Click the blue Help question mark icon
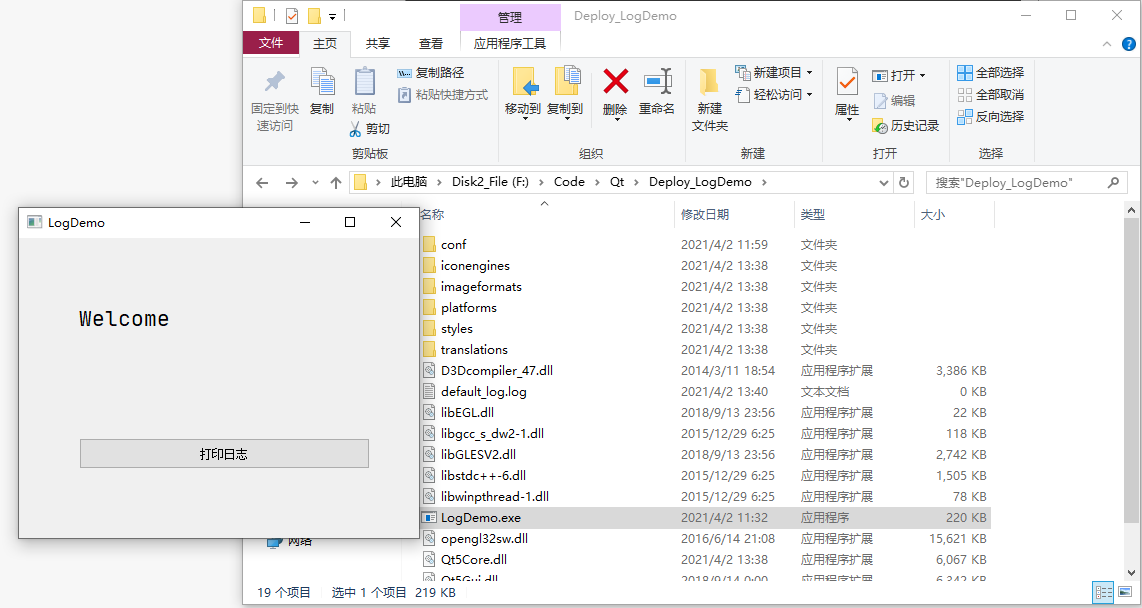 pyautogui.click(x=1129, y=44)
